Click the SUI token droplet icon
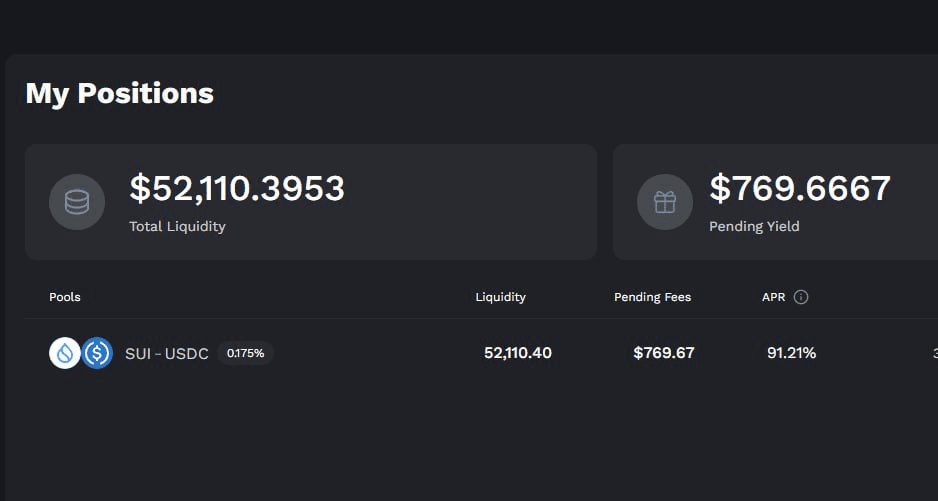The height and width of the screenshot is (501, 938). (x=65, y=353)
